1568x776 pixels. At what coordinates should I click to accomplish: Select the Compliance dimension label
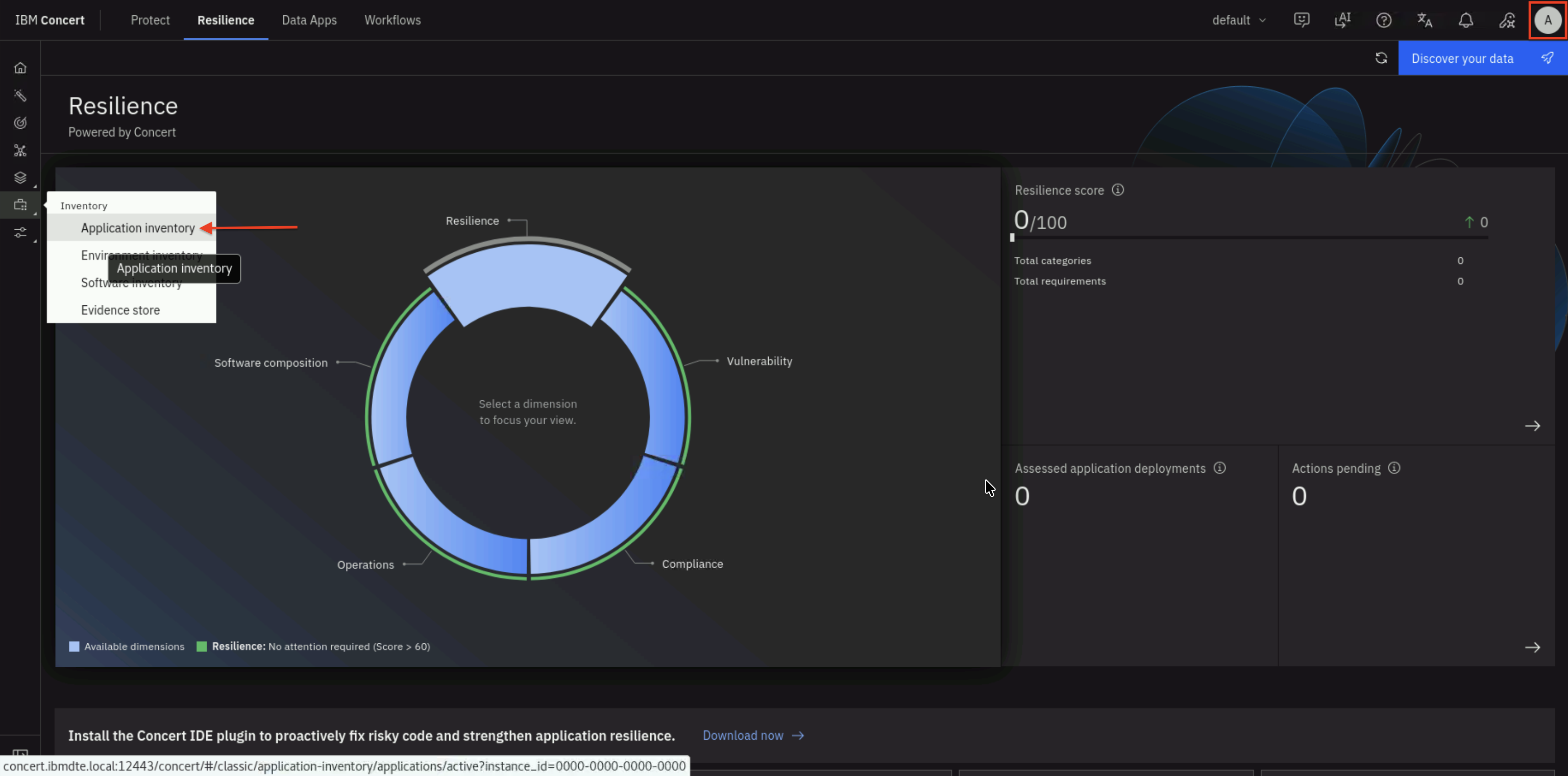click(693, 564)
